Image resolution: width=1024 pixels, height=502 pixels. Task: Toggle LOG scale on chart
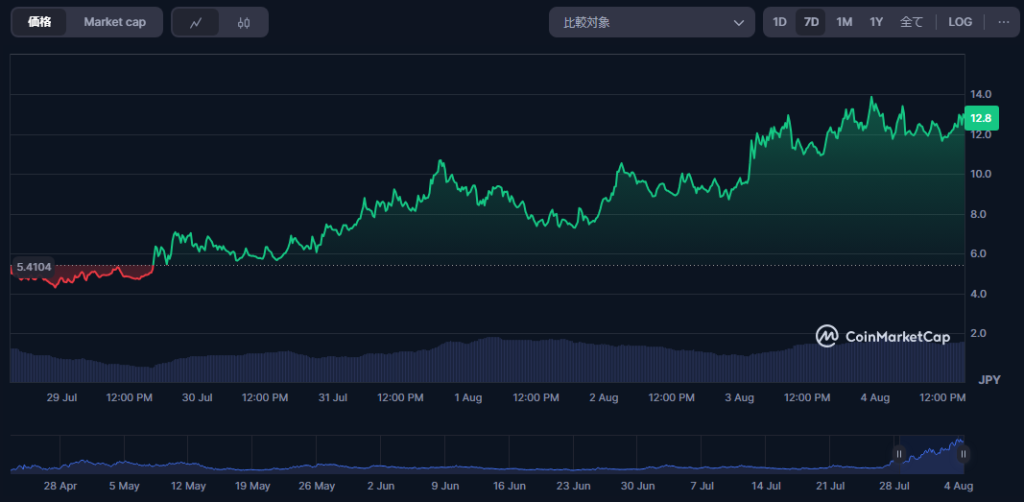(x=960, y=22)
